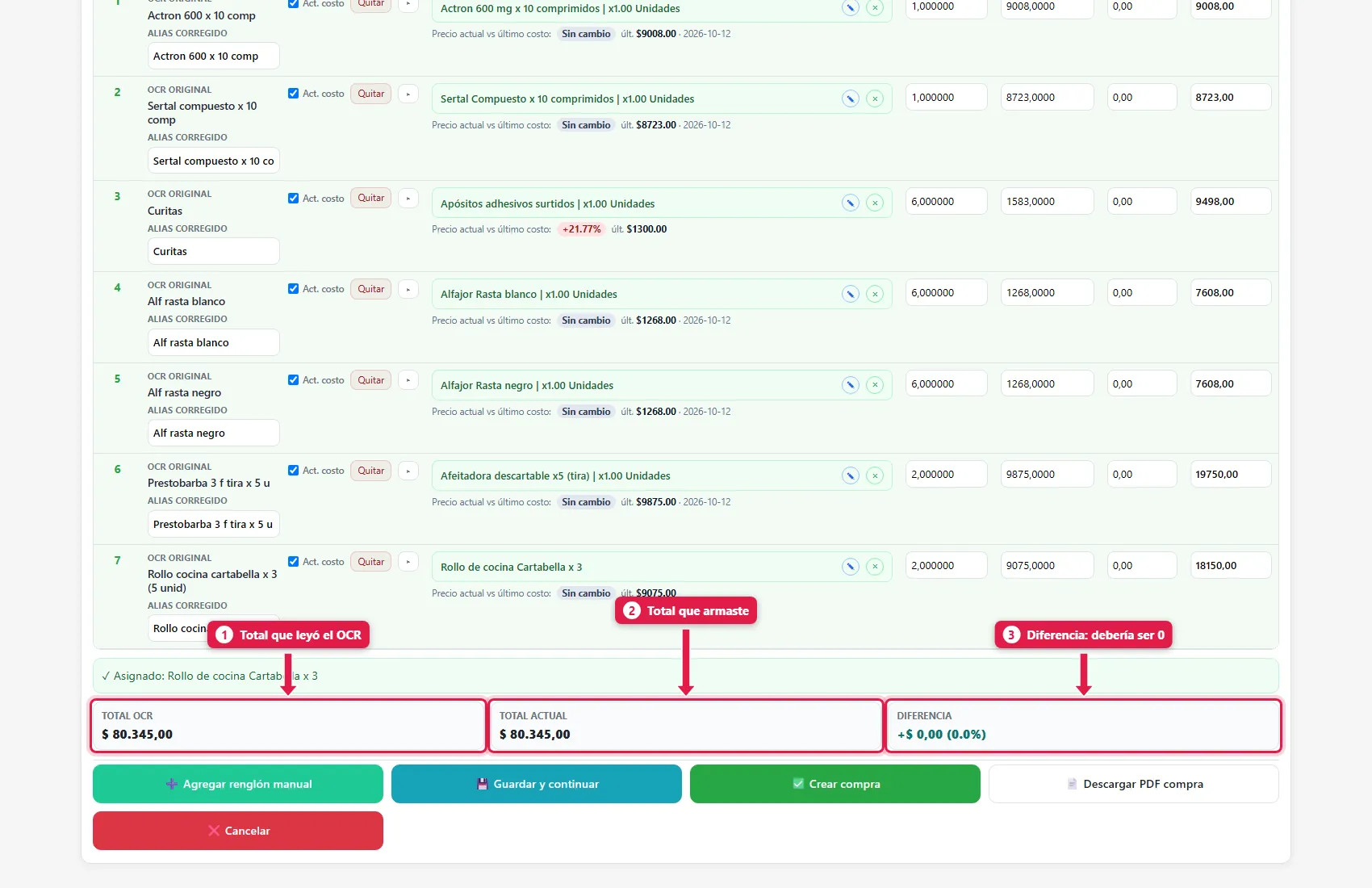Click the red Cancelar button

[238, 831]
